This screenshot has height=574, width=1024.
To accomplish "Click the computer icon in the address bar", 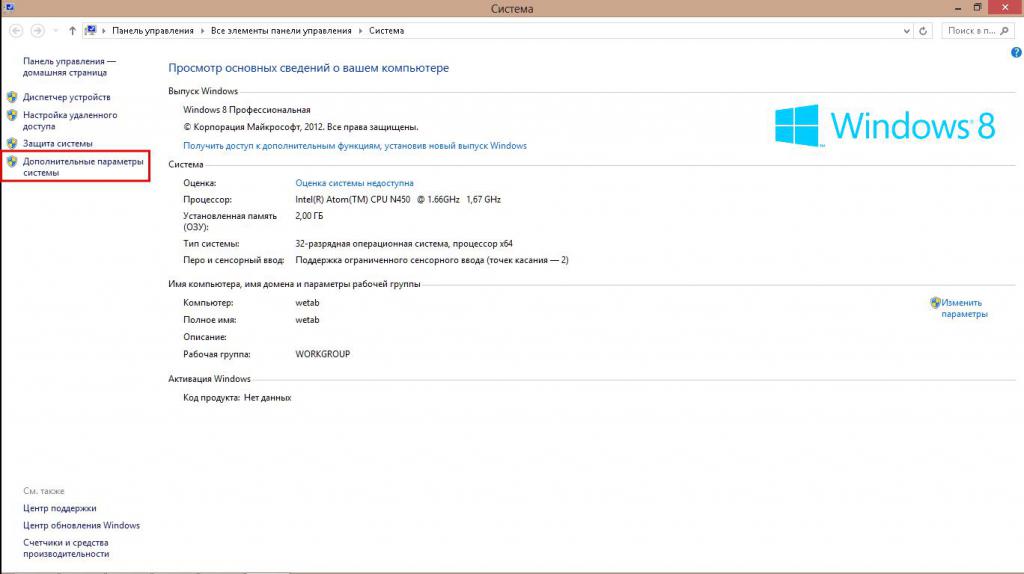I will [x=92, y=31].
